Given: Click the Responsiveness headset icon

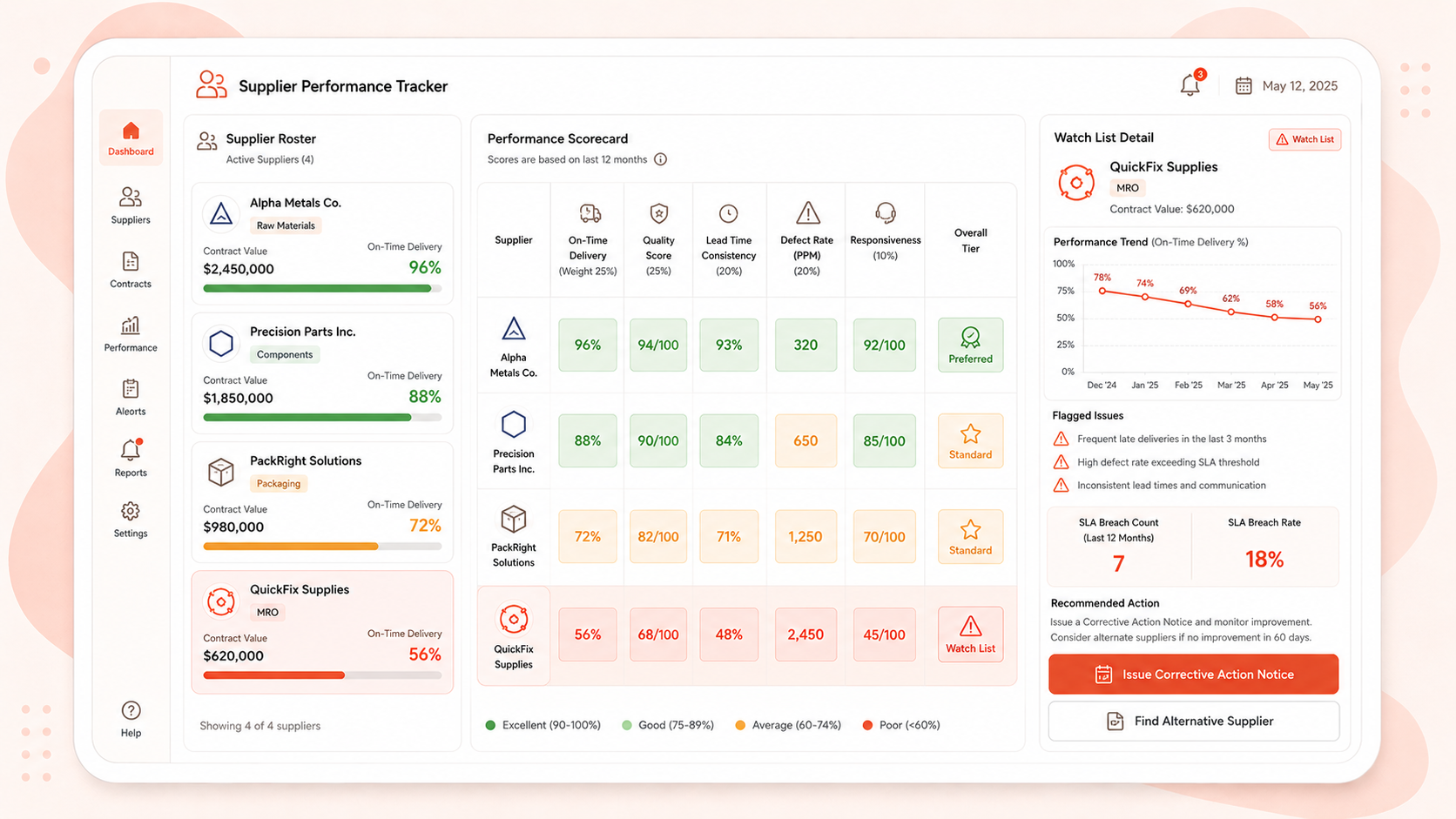Looking at the screenshot, I should click(x=886, y=212).
